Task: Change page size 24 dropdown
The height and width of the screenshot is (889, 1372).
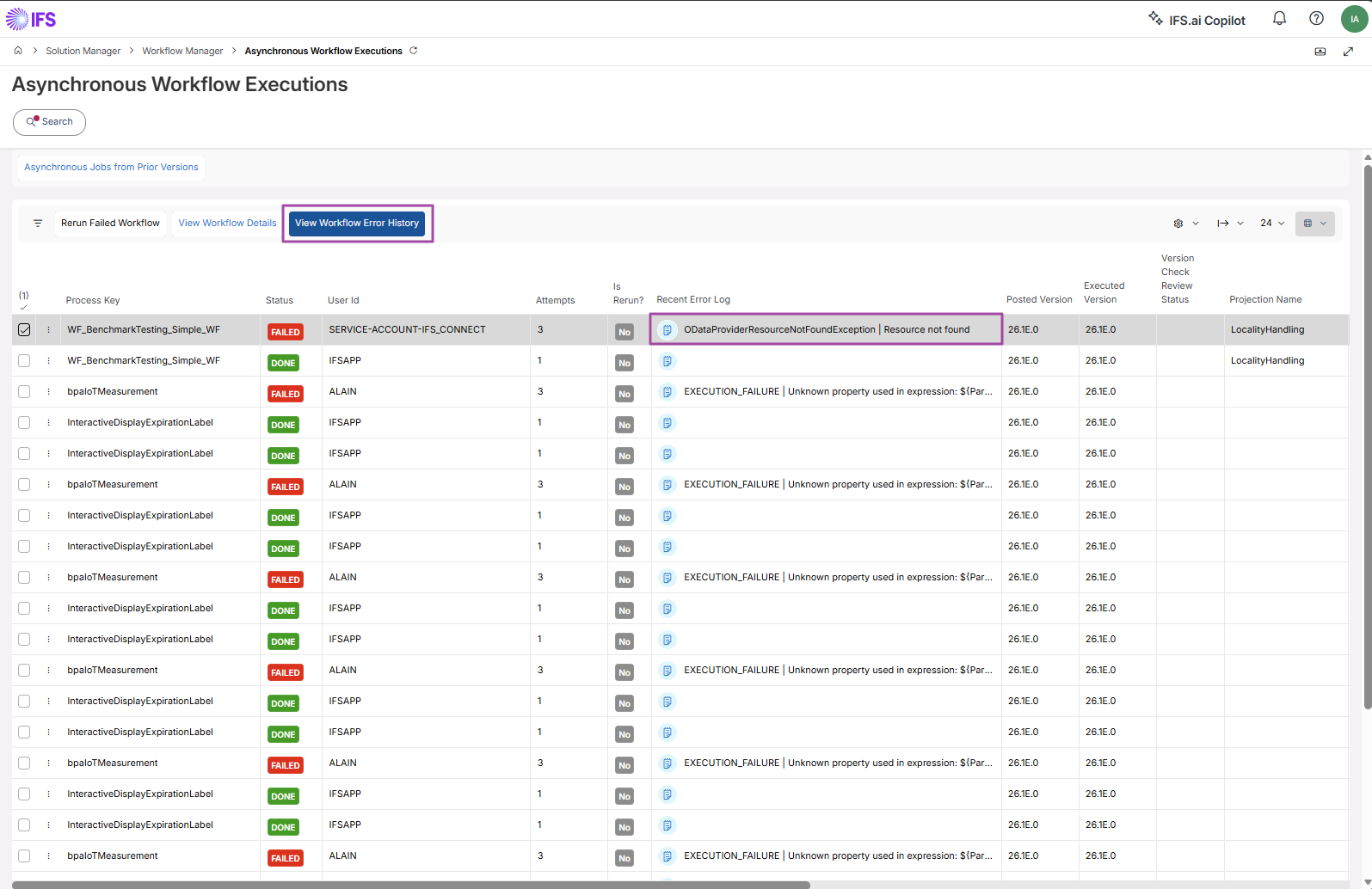Action: pos(1272,224)
